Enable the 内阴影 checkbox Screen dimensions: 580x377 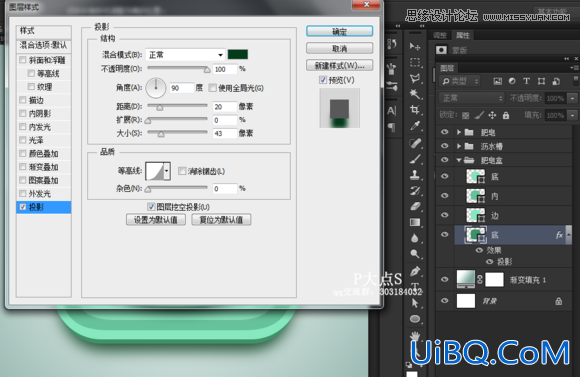tap(23, 113)
